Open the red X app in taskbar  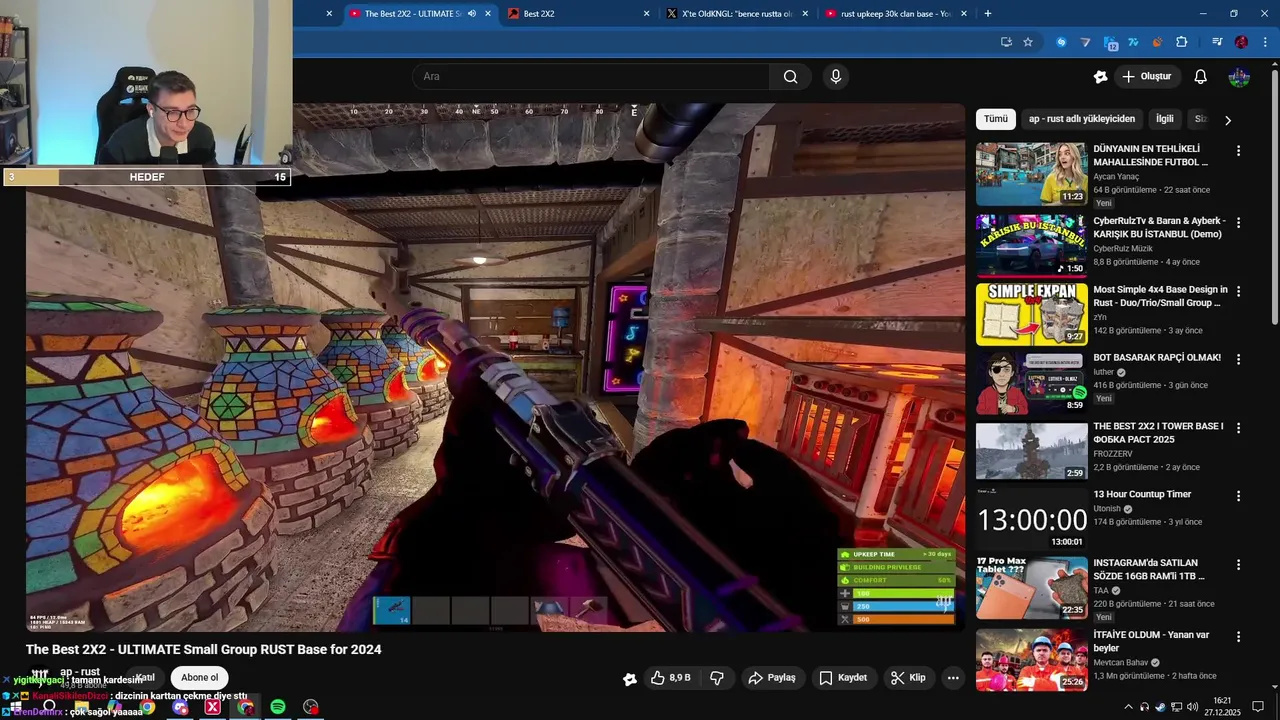212,707
